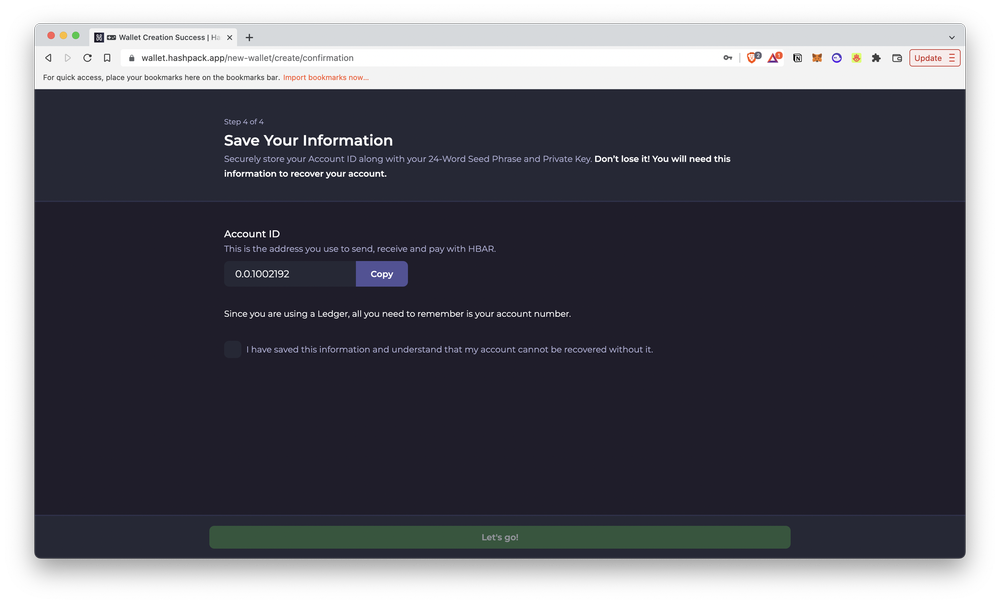Select the Account ID field showing 0.0.1002192
The image size is (1000, 604).
[x=289, y=273]
